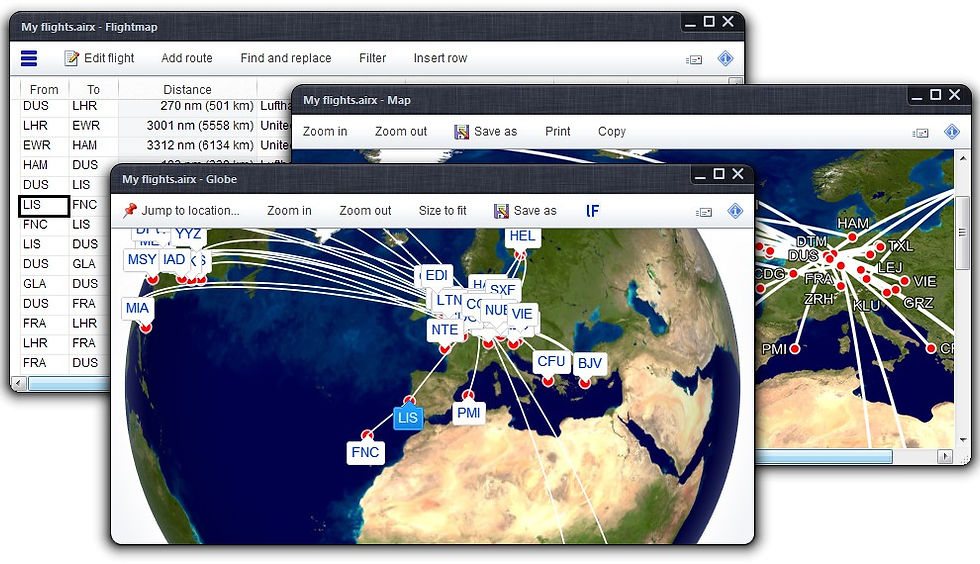The image size is (980, 564).
Task: Click the keyboard icon in Map window toolbar
Action: (x=921, y=133)
